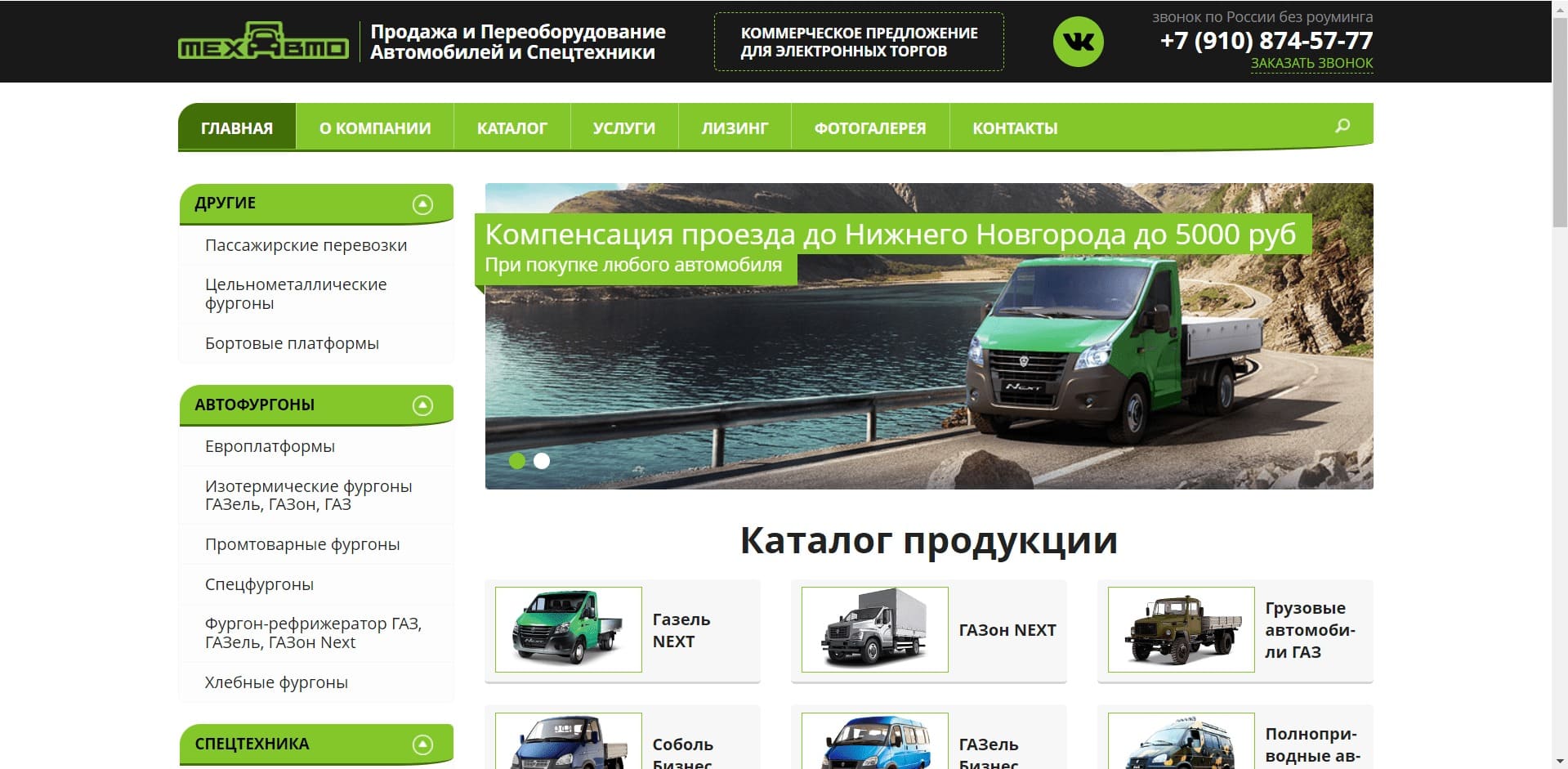The width and height of the screenshot is (1568, 769).
Task: Click the banner compensation headline
Action: click(x=891, y=235)
